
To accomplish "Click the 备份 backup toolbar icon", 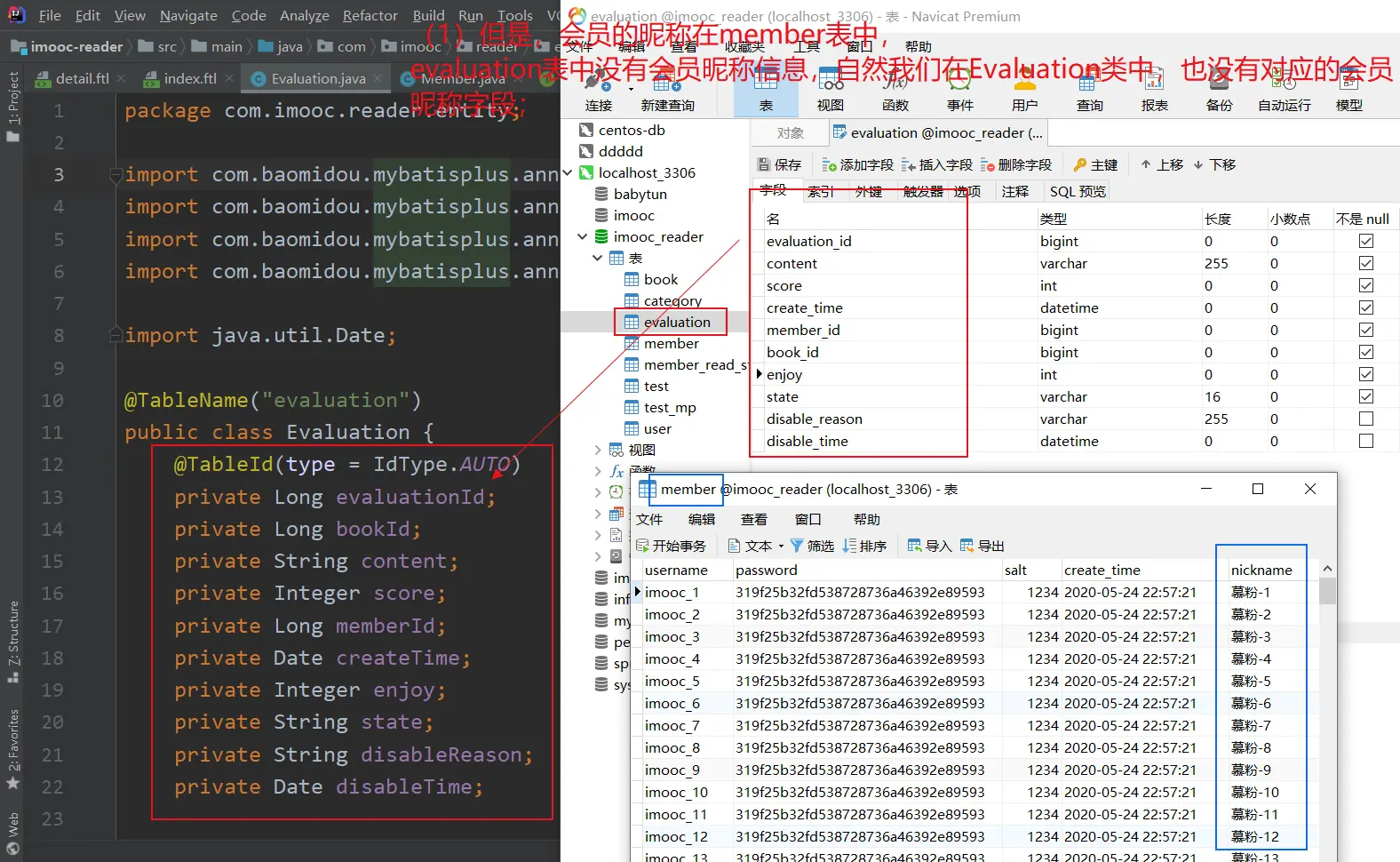I will coord(1219,86).
